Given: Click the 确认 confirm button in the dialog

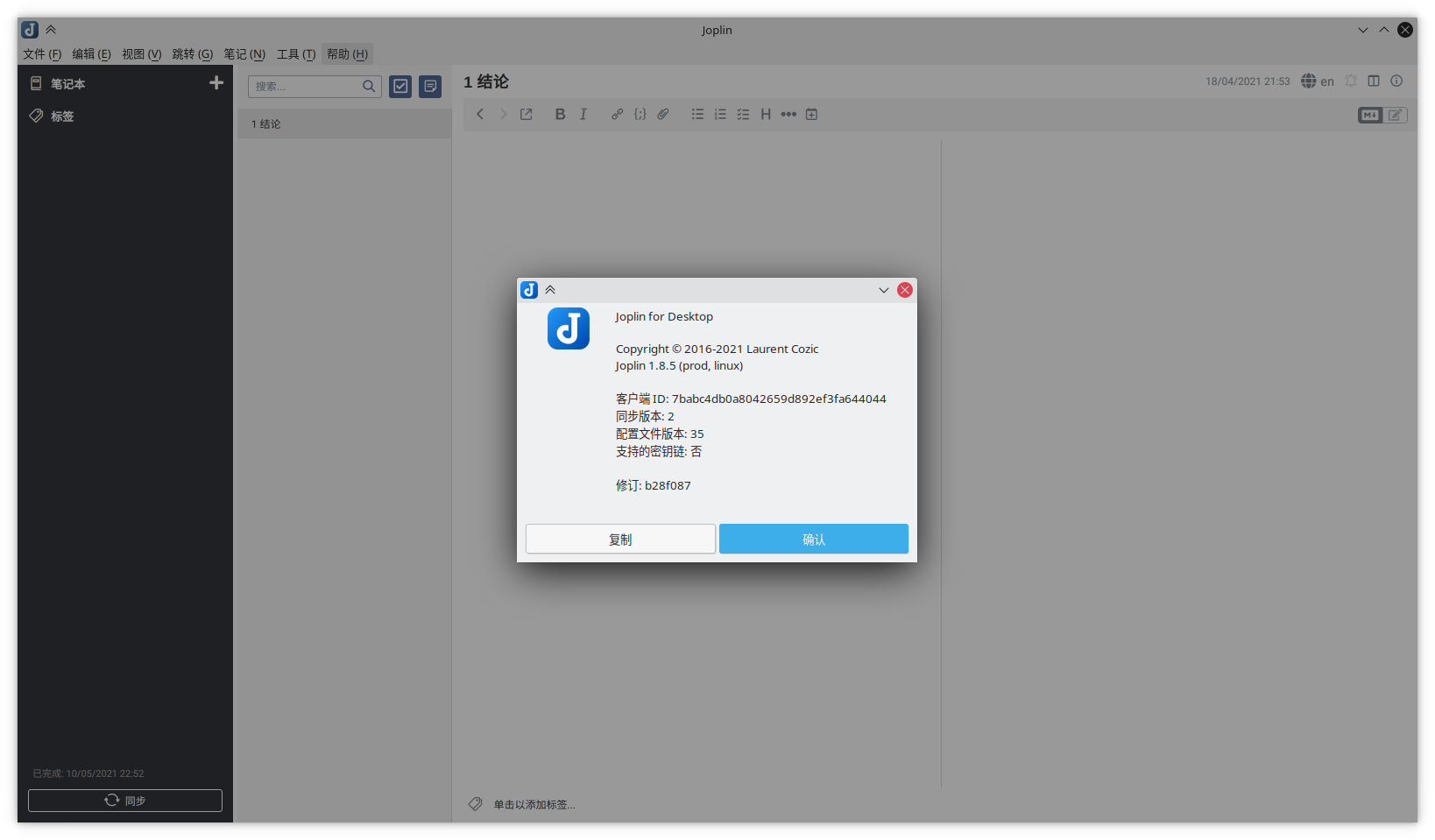Looking at the screenshot, I should coord(814,539).
